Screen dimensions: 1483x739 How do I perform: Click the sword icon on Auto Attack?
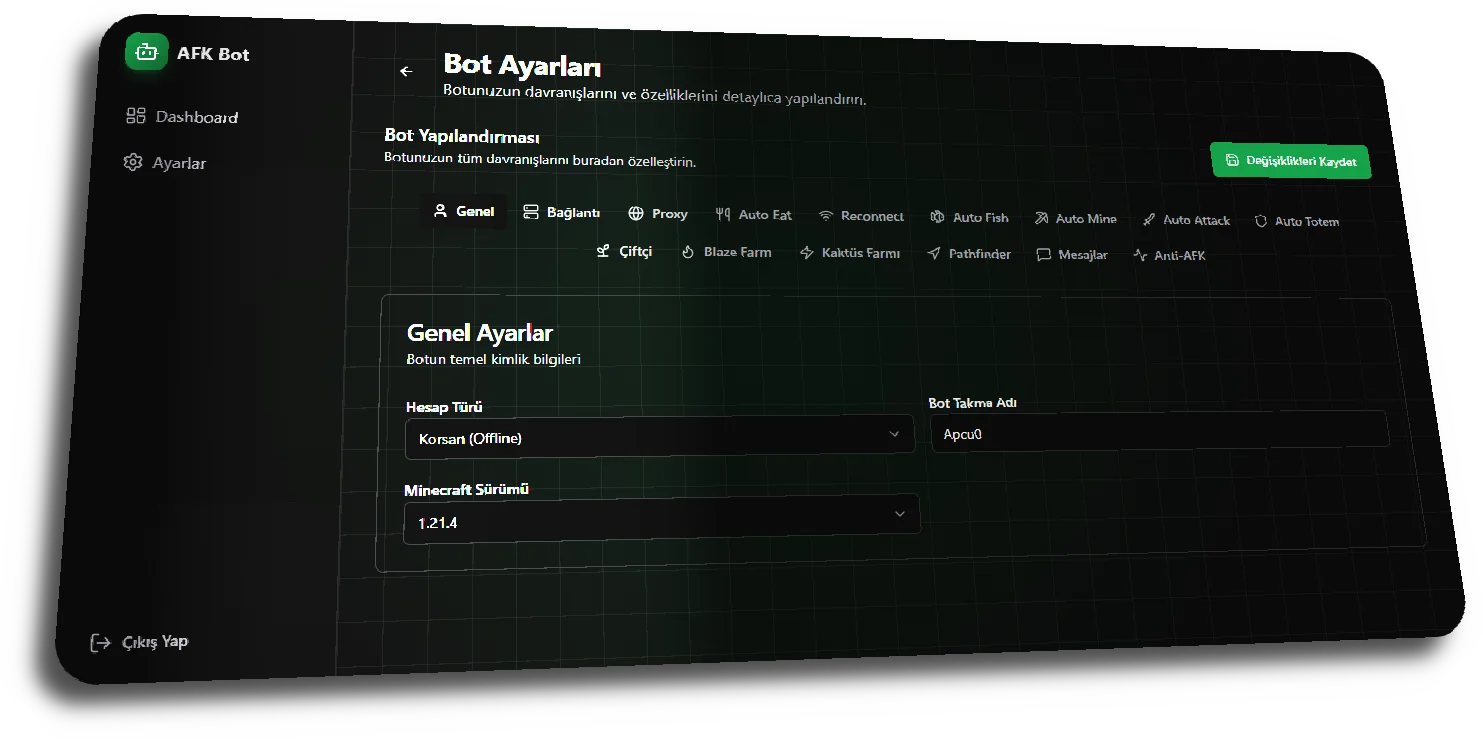pos(1149,220)
